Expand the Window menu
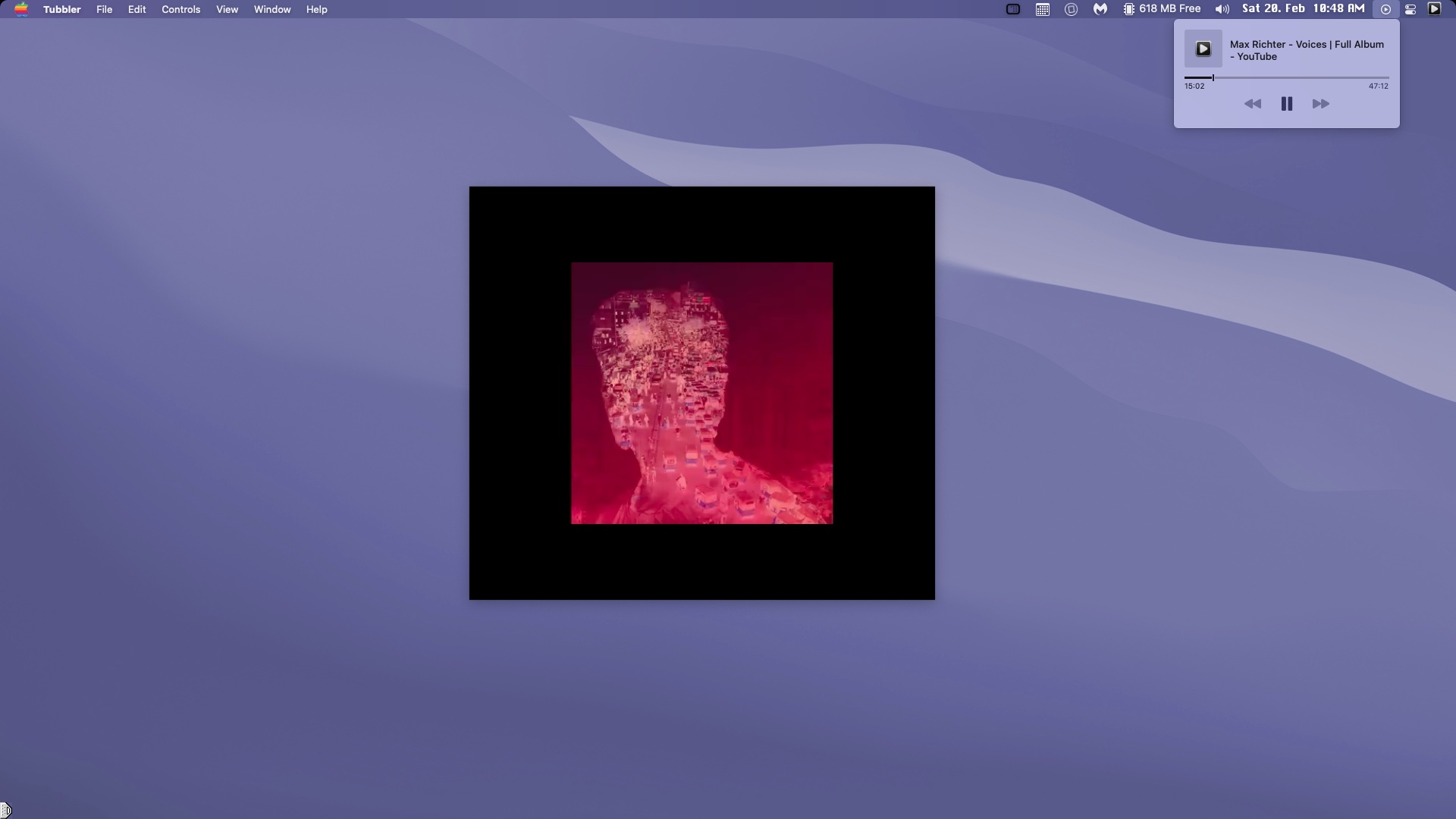 [x=272, y=9]
